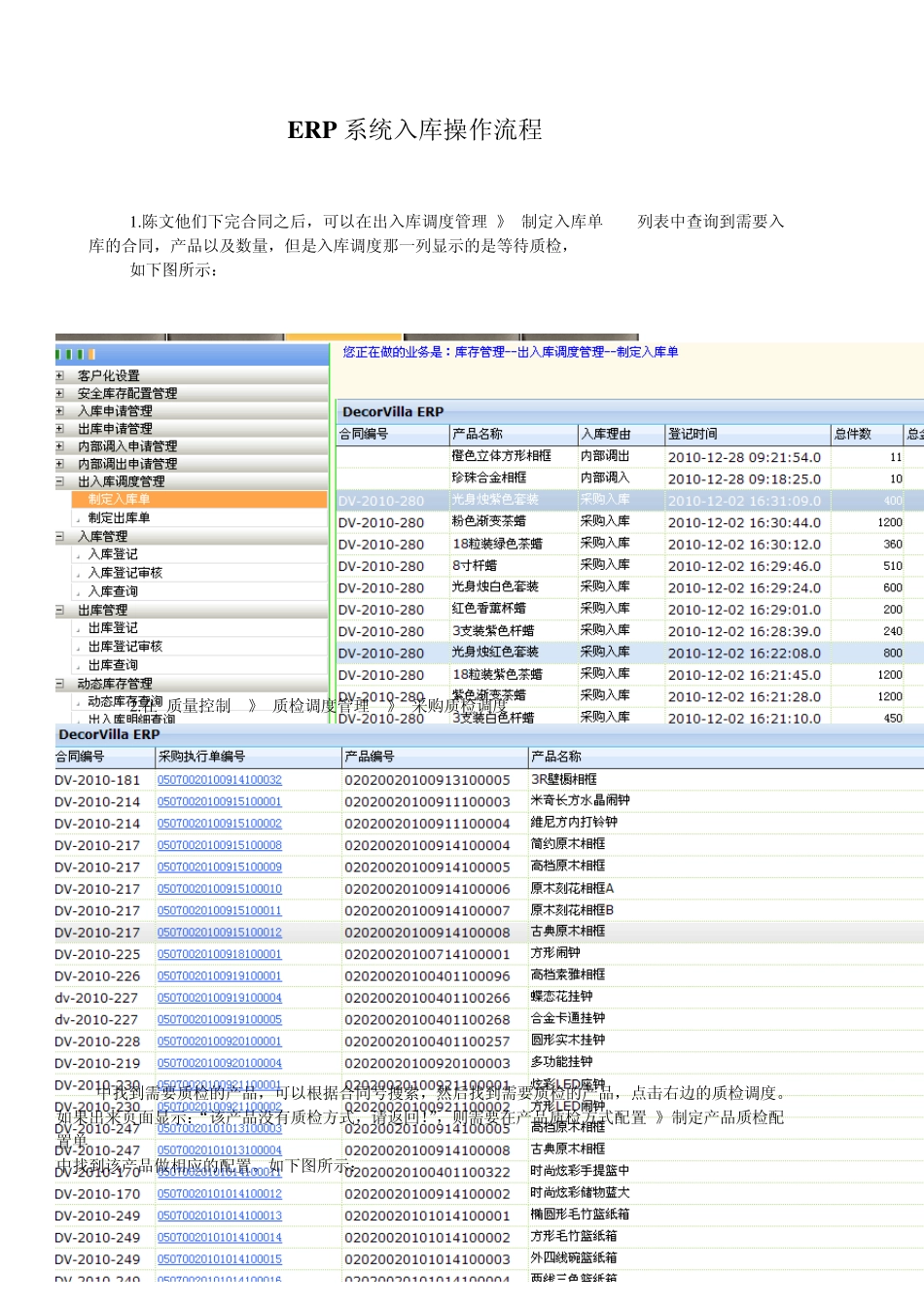Click product name 米奇长方水晶闹钟

[x=581, y=801]
